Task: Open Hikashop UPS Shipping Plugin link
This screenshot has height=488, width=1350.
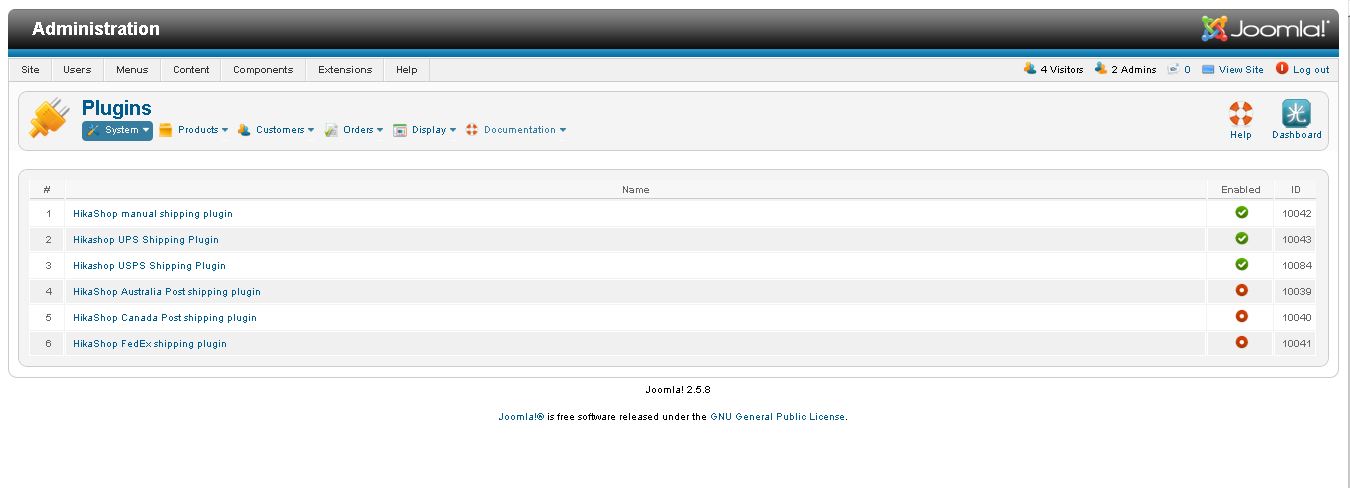Action: click(146, 240)
